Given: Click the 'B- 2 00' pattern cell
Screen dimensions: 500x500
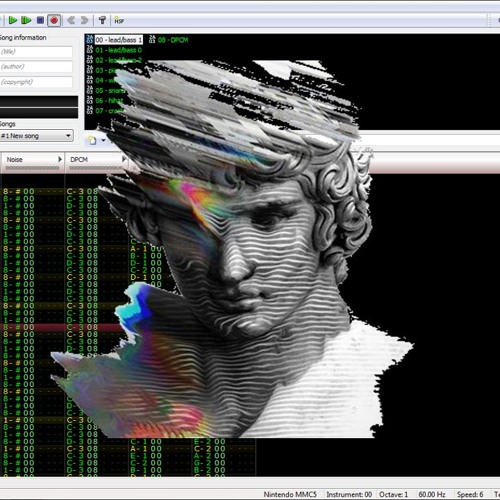Looking at the screenshot, I should click(210, 470).
